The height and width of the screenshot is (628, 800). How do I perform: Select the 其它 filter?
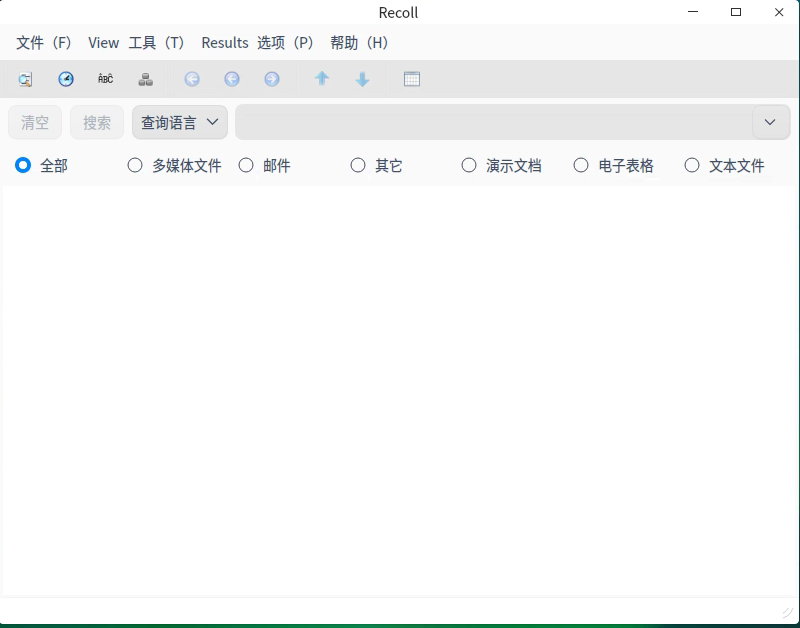pos(377,165)
